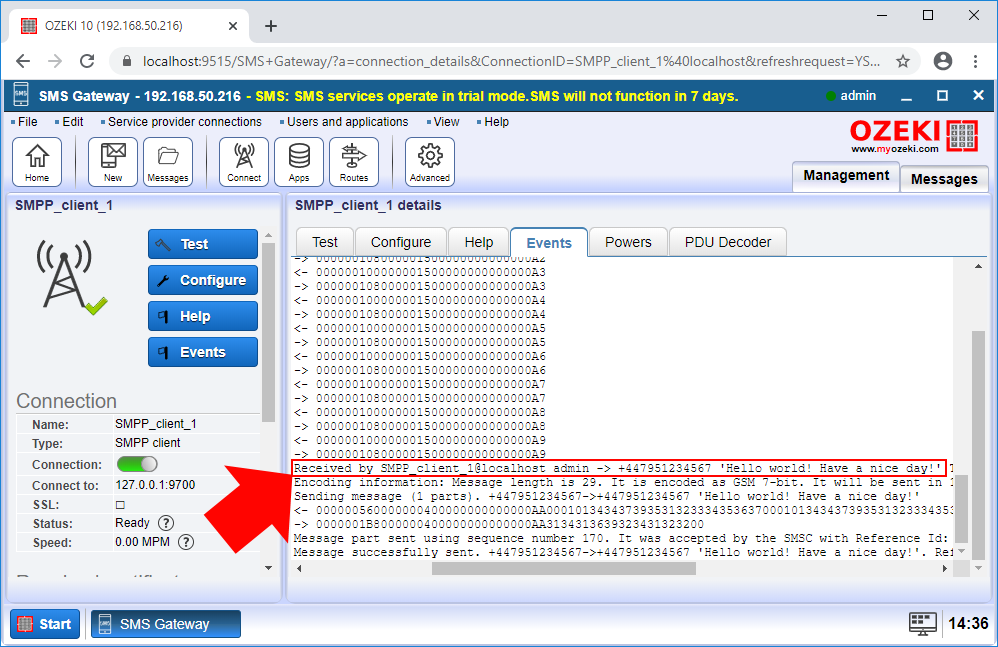998x647 pixels.
Task: Switch to the Test tab
Action: [325, 242]
